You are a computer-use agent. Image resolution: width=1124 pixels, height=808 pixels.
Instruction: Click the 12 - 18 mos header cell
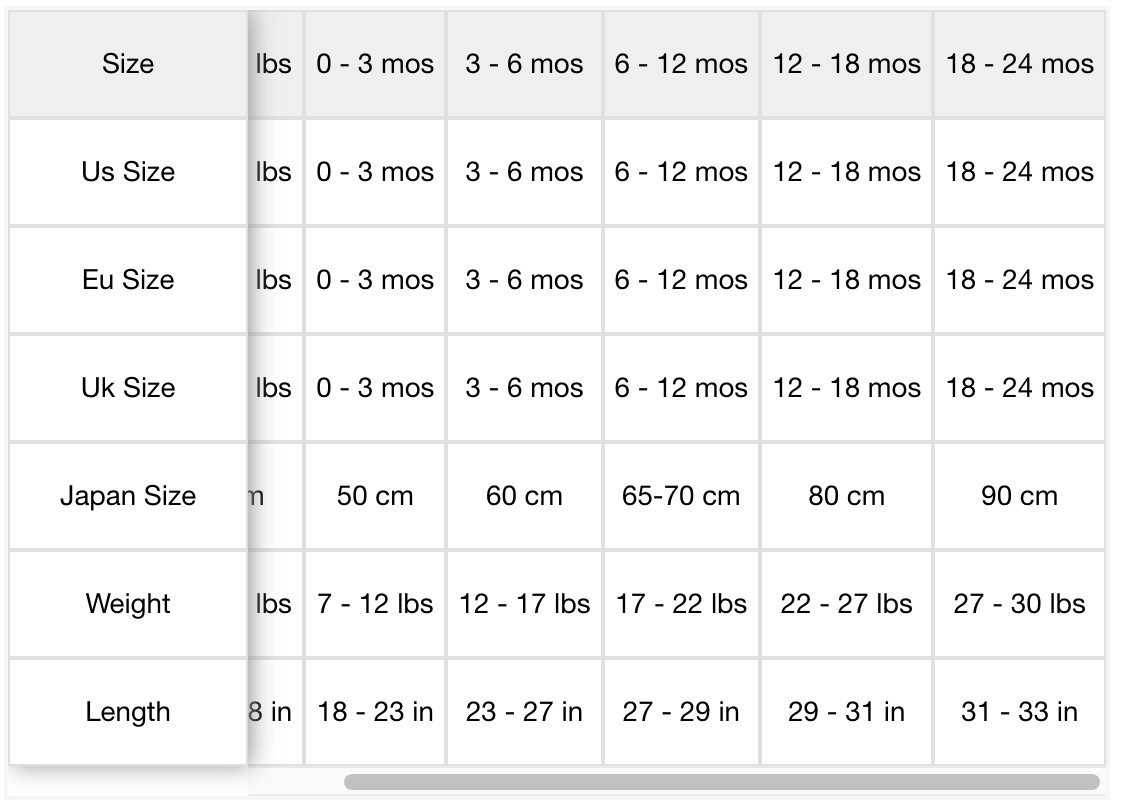coord(847,64)
